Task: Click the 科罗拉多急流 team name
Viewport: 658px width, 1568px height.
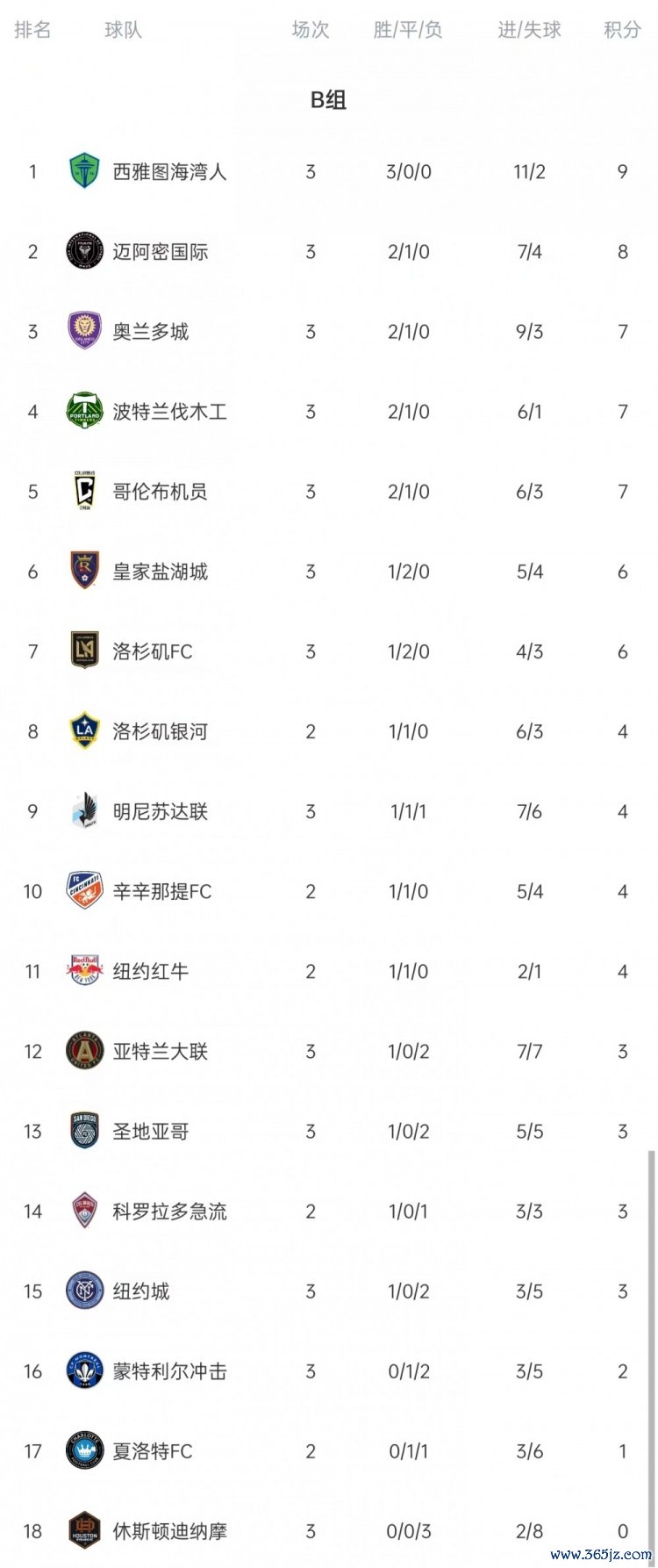Action: 169,1212
